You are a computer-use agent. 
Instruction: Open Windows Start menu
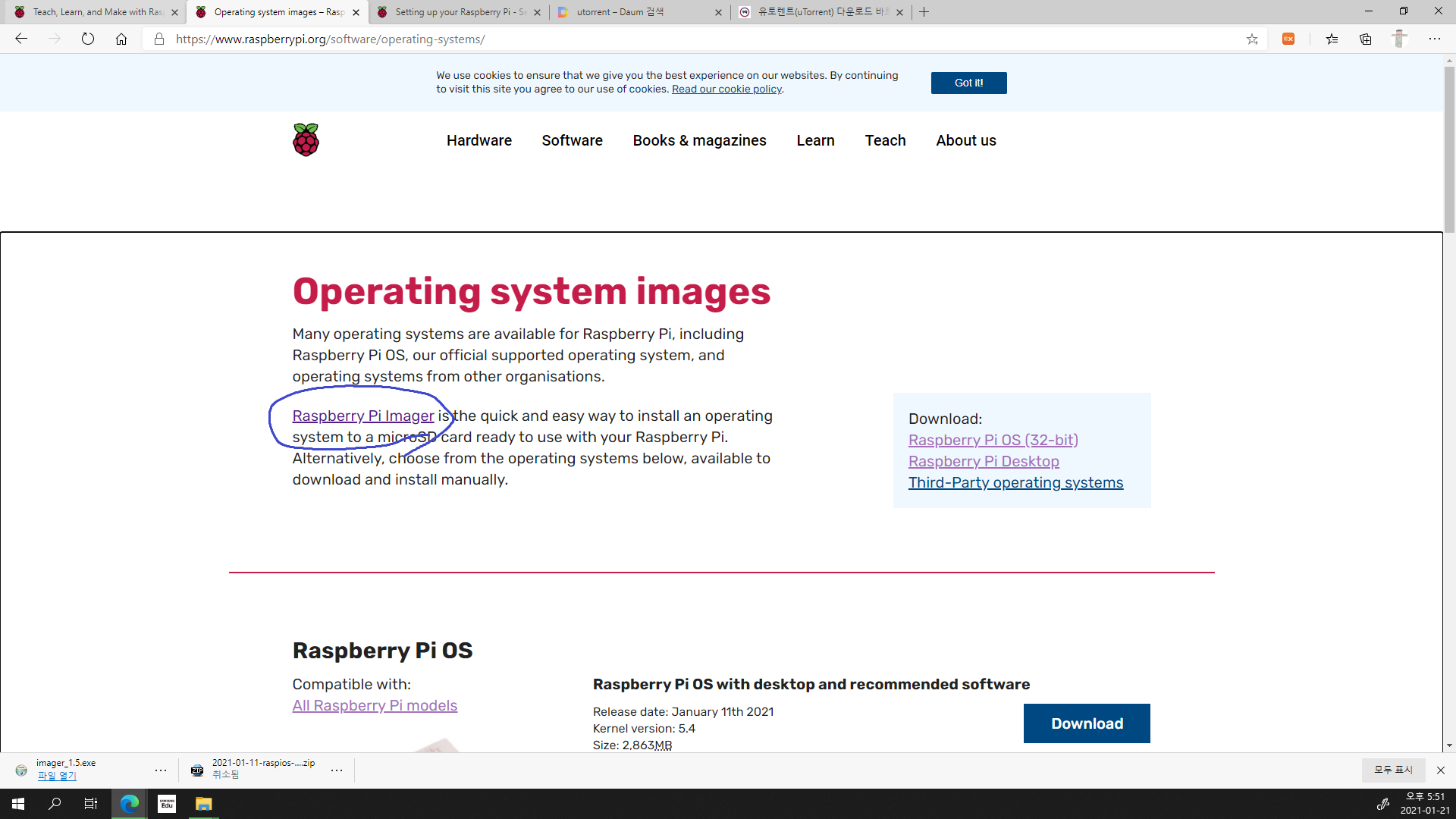[x=18, y=804]
